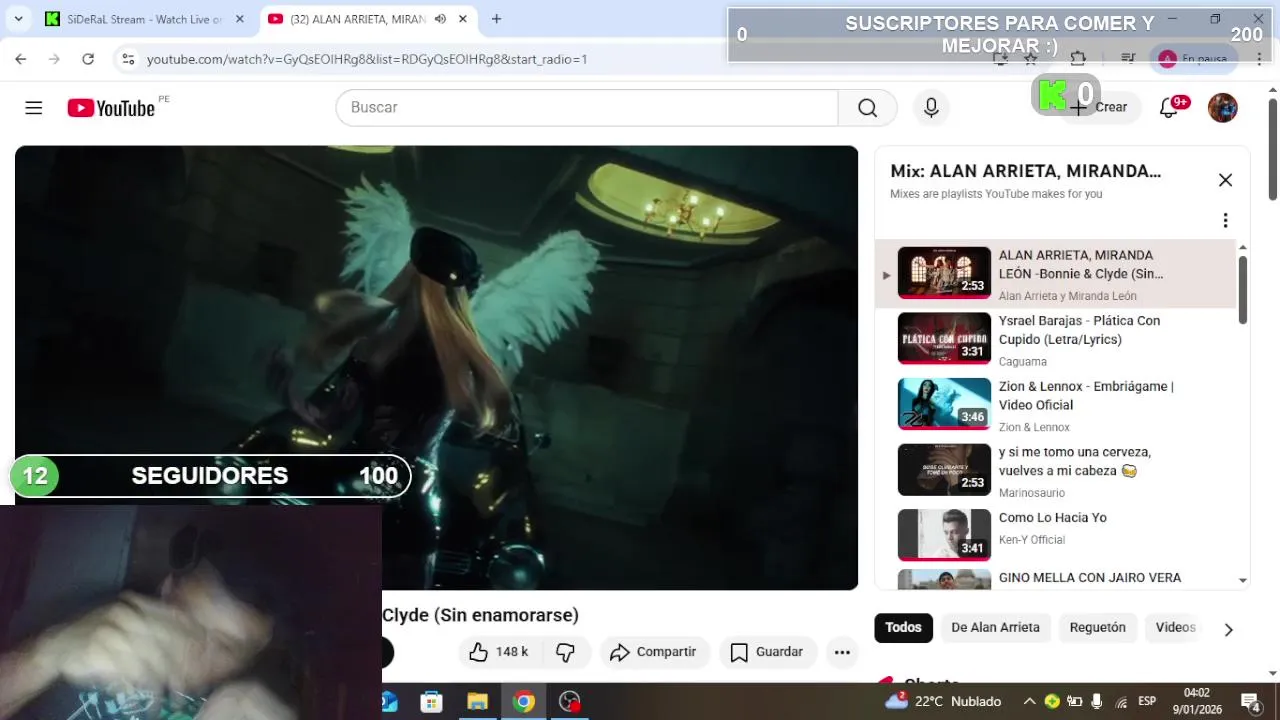Dislike the video with the thumbs-down icon

(x=566, y=652)
